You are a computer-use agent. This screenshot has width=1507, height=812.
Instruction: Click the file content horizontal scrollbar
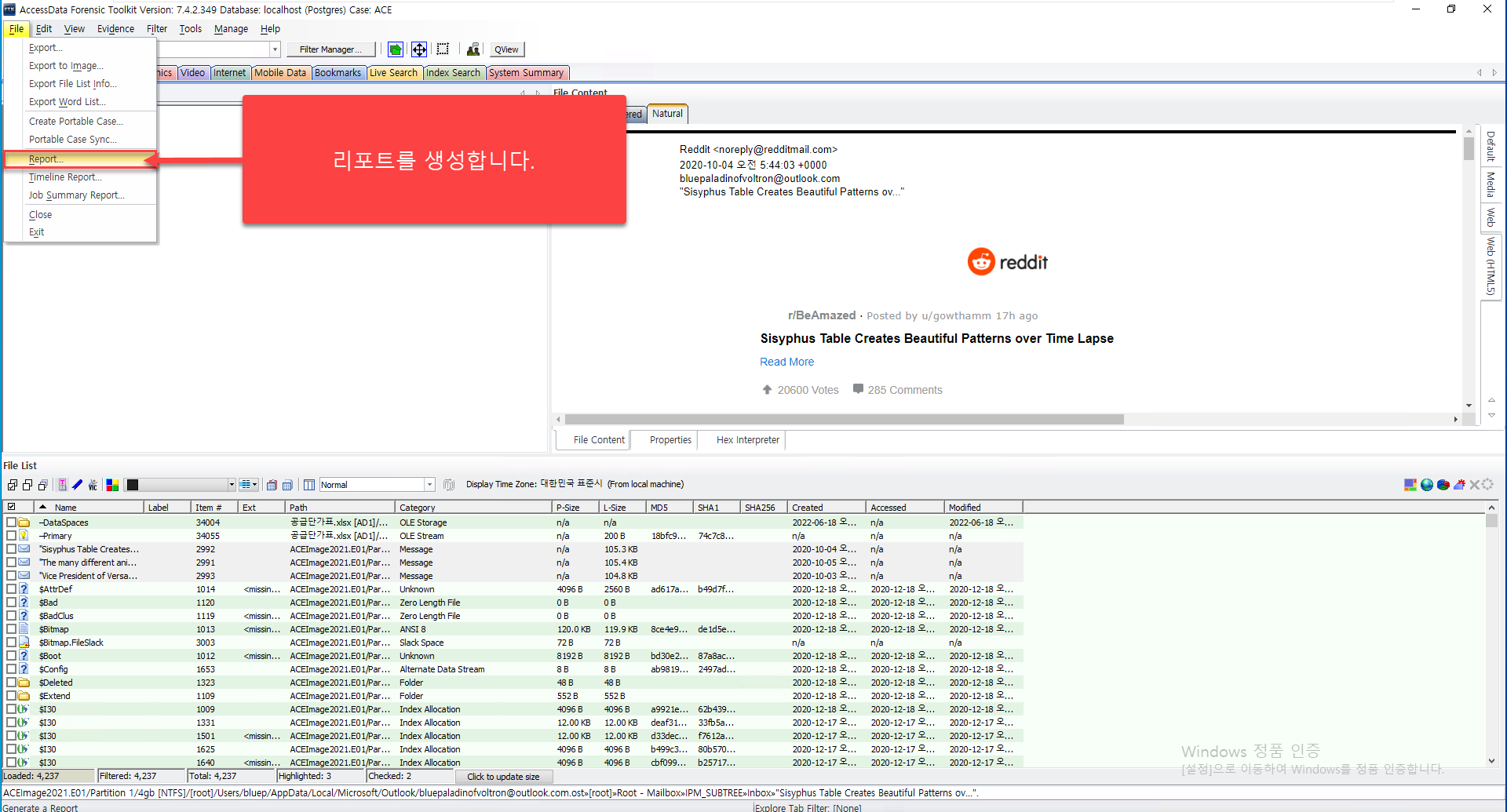click(x=844, y=420)
